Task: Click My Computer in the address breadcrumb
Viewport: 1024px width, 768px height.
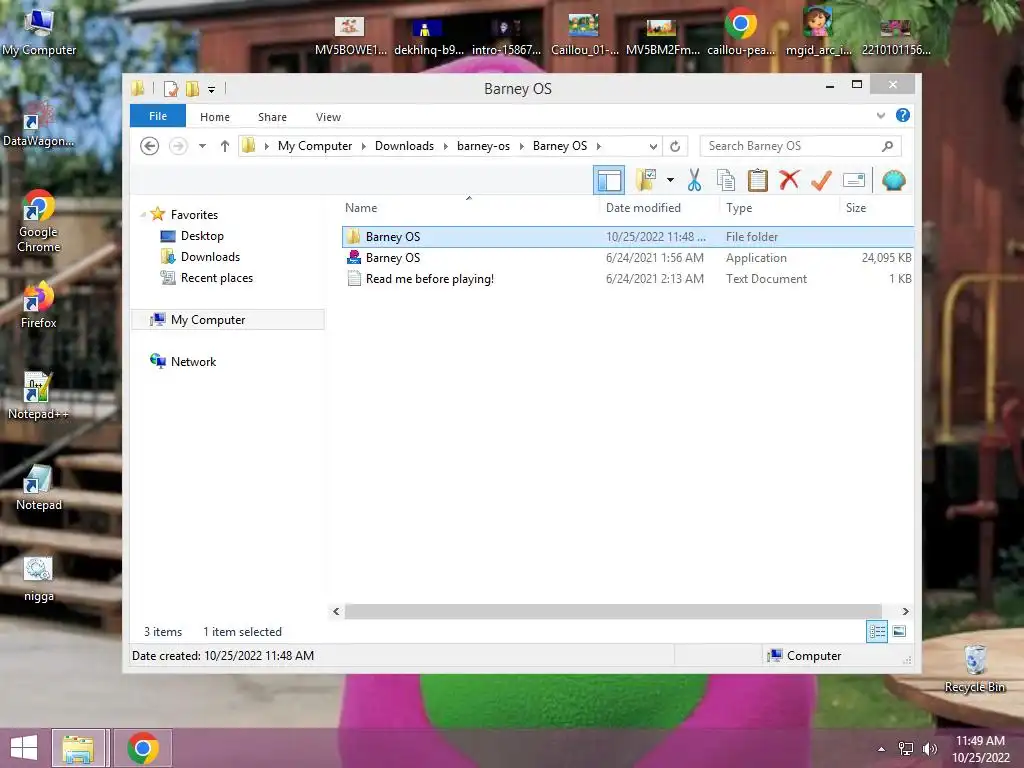Action: point(315,146)
